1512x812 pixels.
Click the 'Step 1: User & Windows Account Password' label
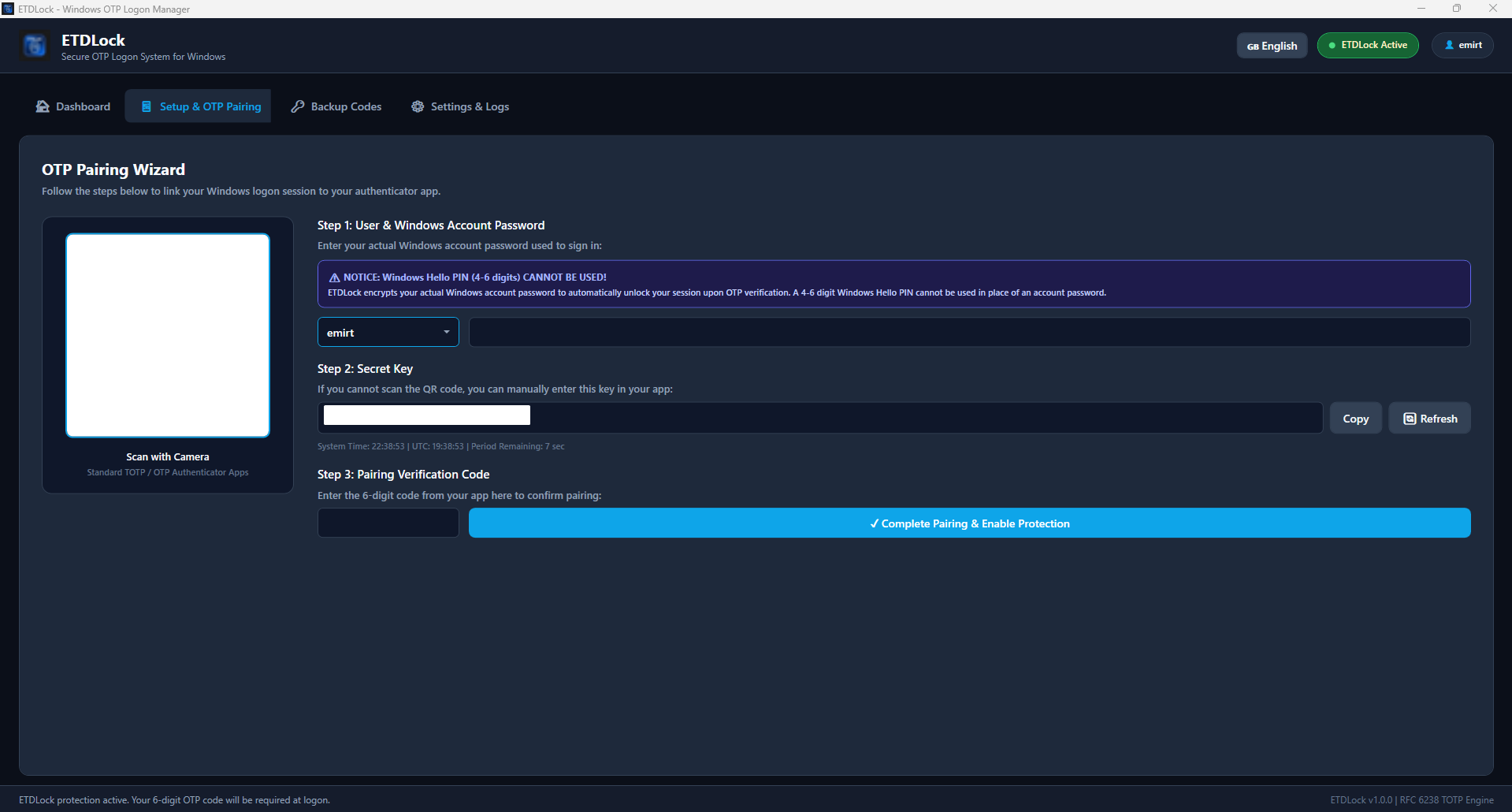tap(431, 225)
